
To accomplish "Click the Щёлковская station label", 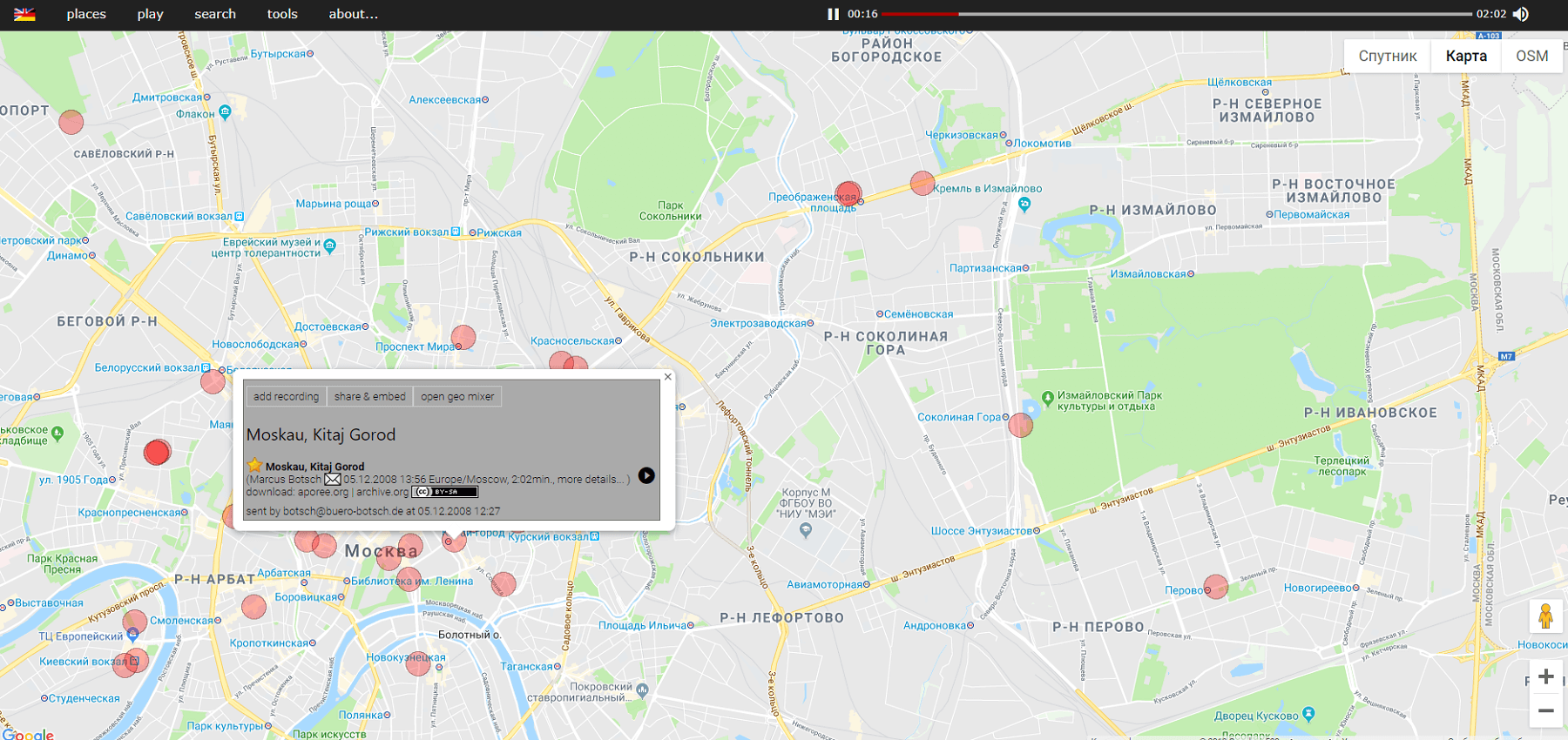I will point(1240,83).
